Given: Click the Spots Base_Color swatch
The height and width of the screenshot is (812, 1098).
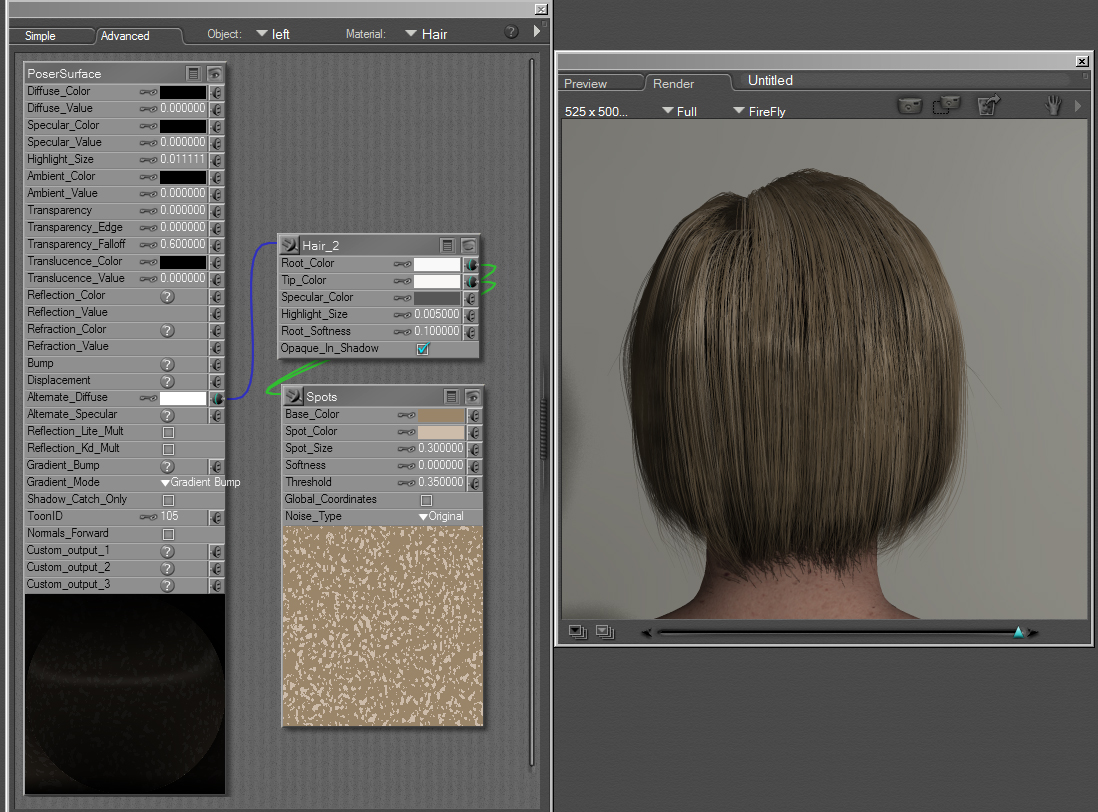Looking at the screenshot, I should 441,415.
